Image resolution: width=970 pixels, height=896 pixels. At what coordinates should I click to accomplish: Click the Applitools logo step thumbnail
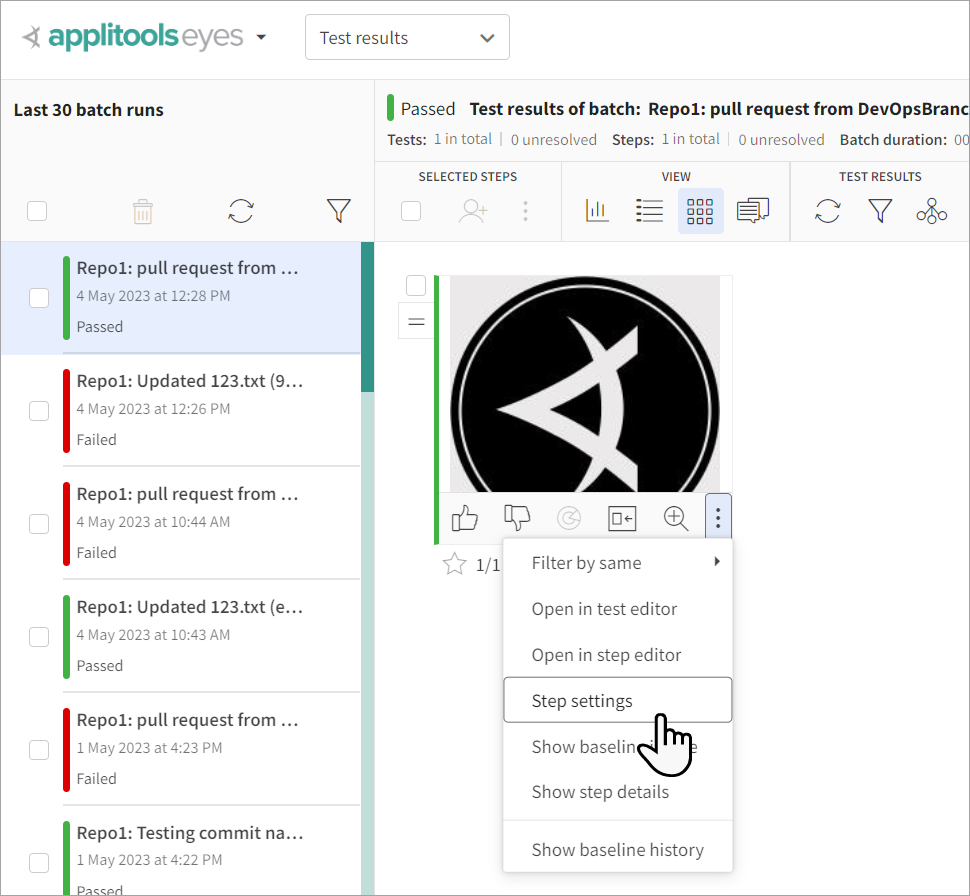click(584, 385)
